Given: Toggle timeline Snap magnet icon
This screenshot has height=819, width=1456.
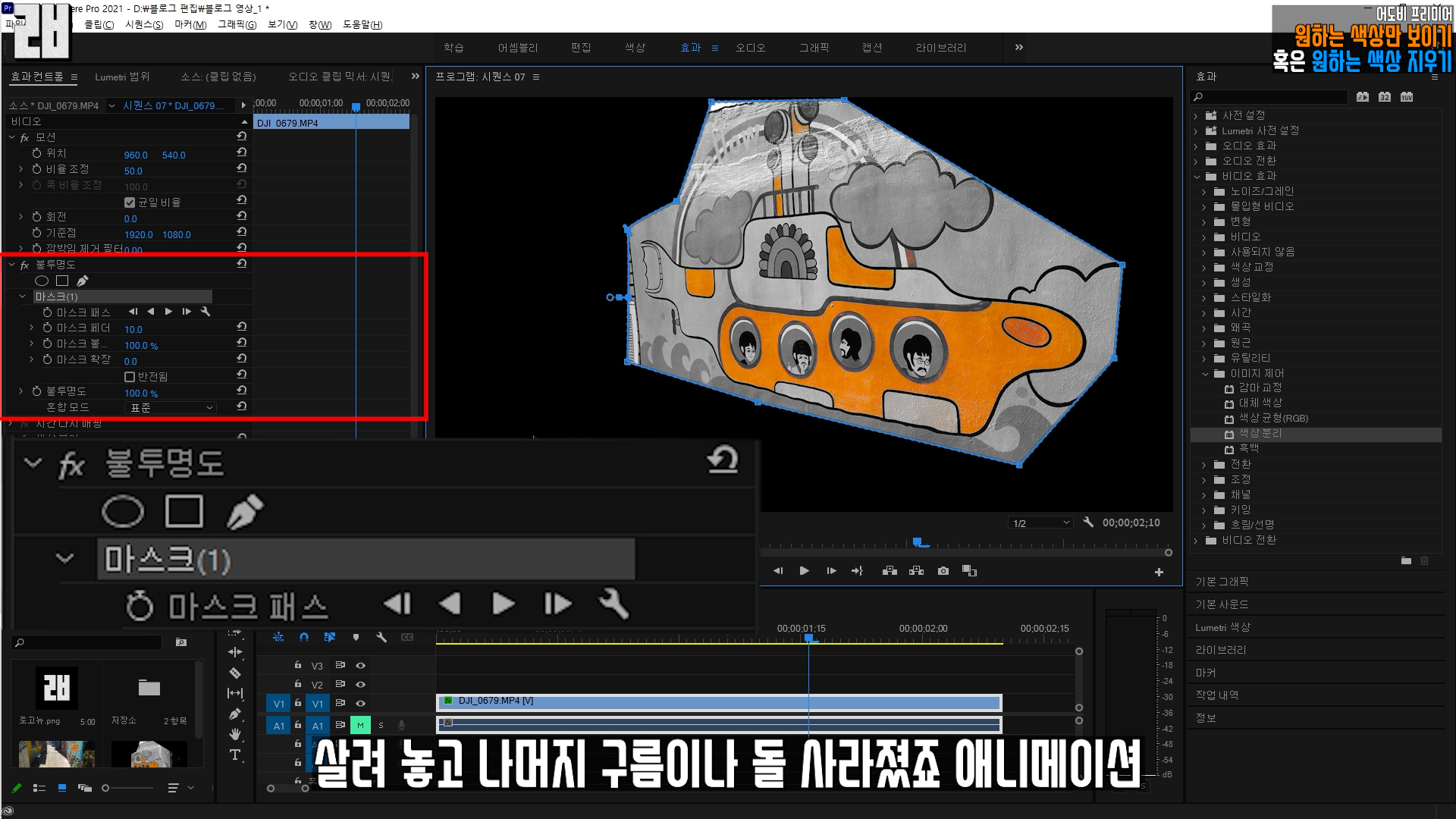Looking at the screenshot, I should 304,638.
